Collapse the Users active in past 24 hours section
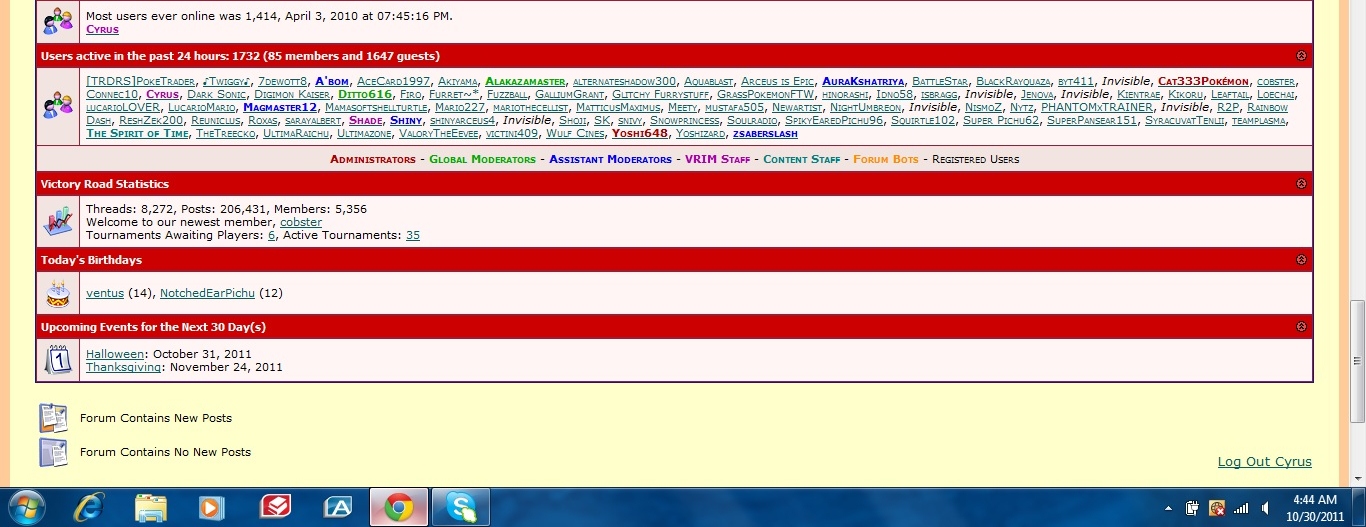Screen dimensions: 1366x527 [x=1301, y=56]
